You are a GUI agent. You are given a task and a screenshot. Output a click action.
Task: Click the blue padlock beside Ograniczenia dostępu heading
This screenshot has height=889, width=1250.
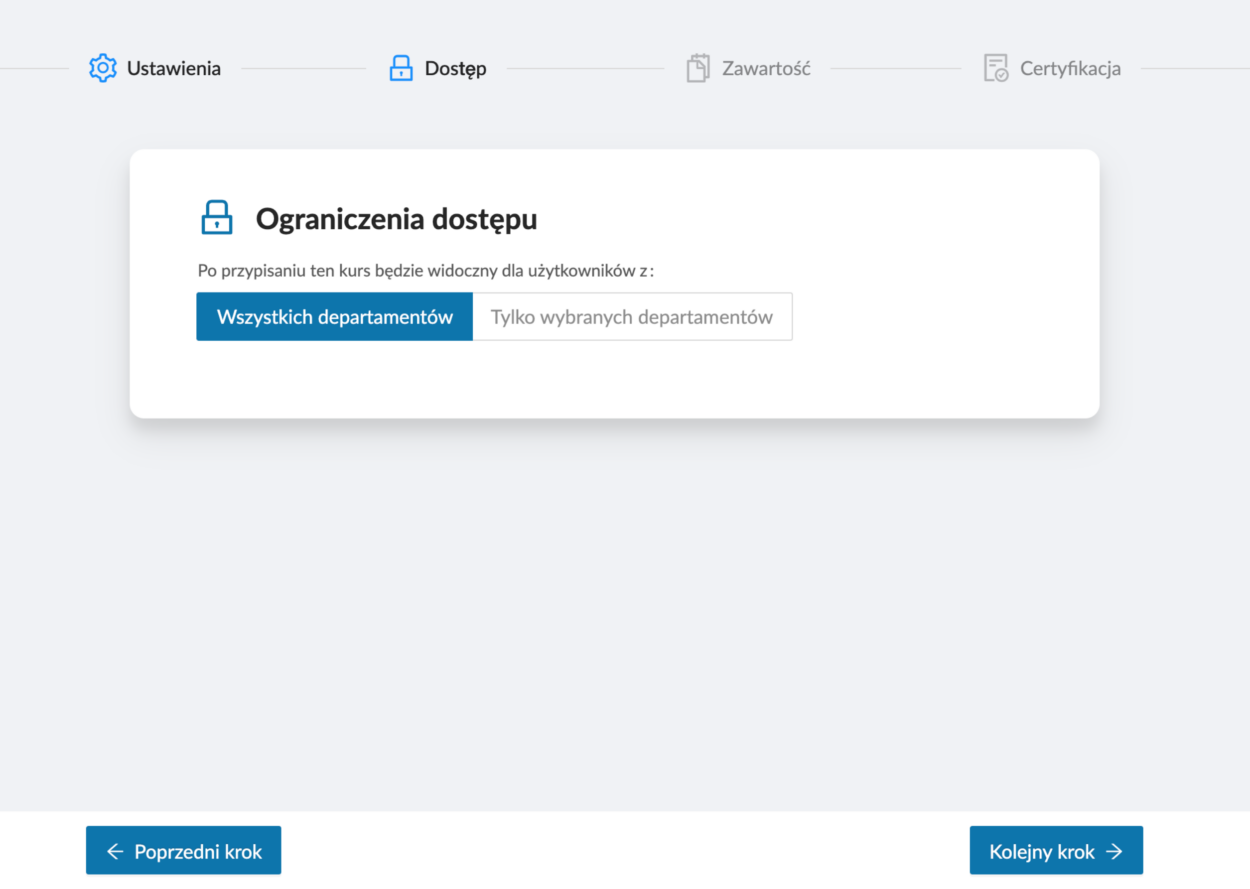[216, 217]
